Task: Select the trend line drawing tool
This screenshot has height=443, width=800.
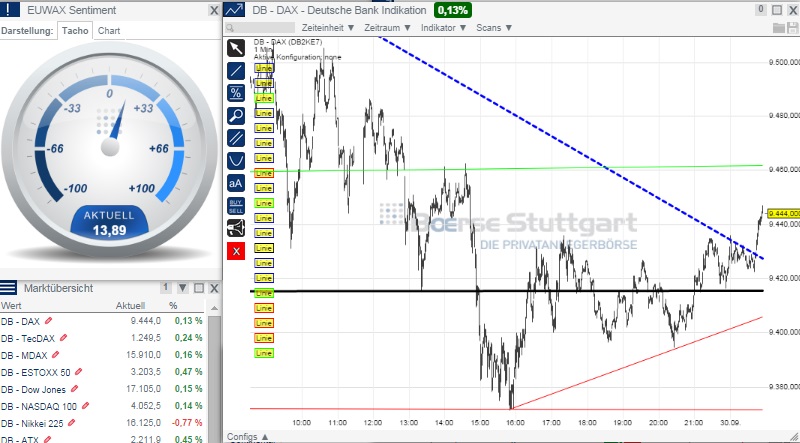Action: point(236,71)
